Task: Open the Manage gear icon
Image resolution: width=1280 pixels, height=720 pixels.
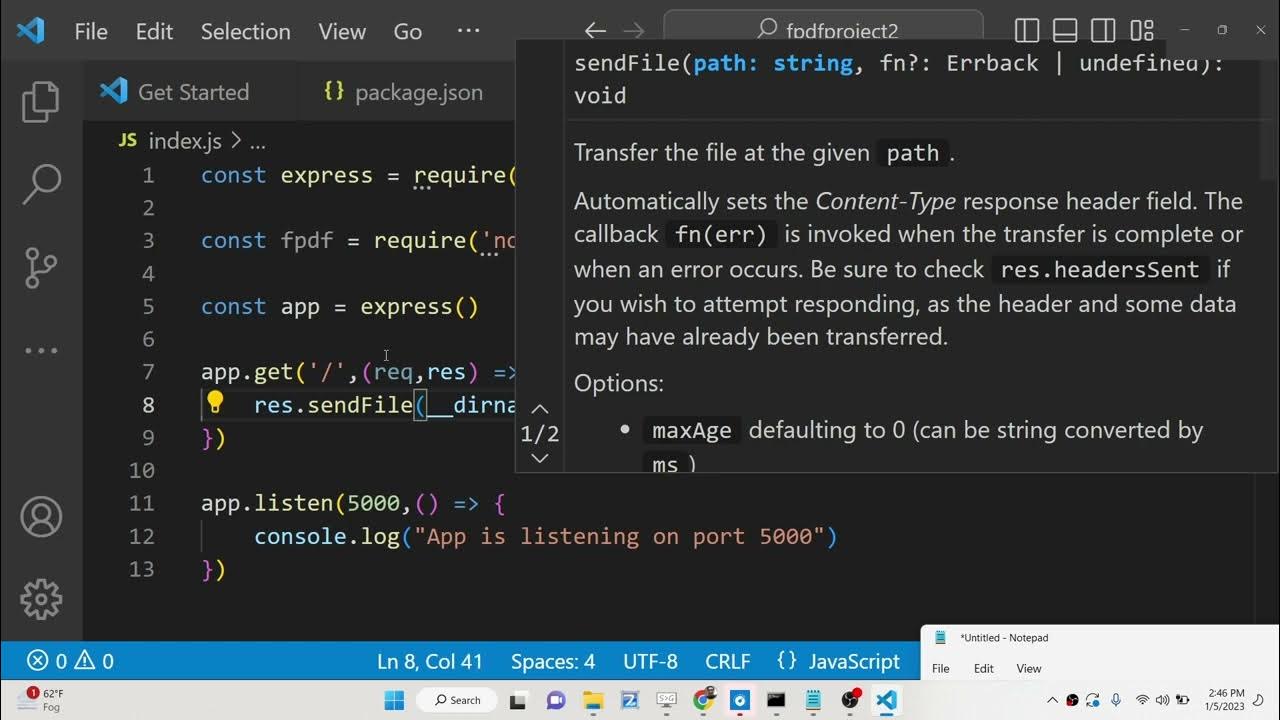Action: click(41, 599)
